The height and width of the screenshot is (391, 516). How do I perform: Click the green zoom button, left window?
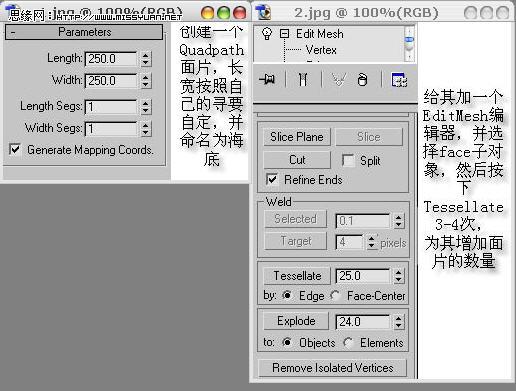pos(223,13)
